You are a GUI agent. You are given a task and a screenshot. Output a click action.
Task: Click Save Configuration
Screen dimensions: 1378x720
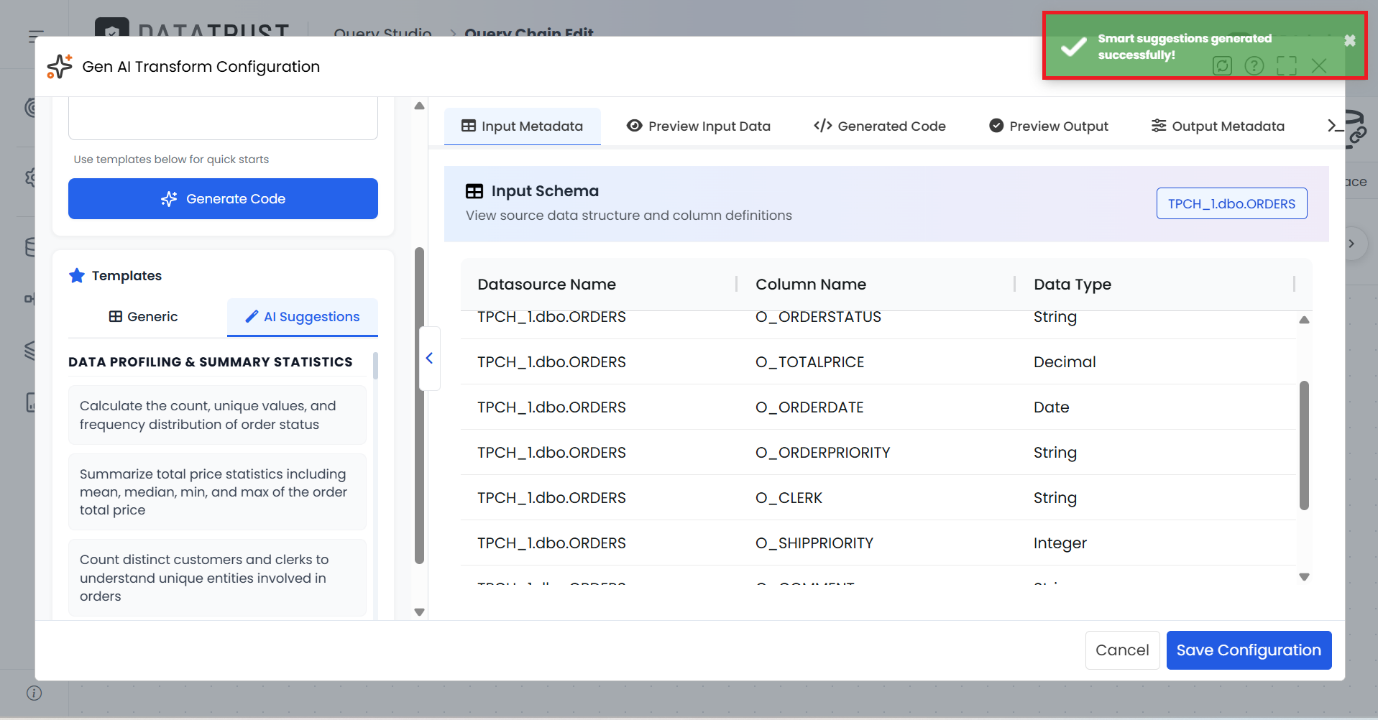click(1249, 650)
